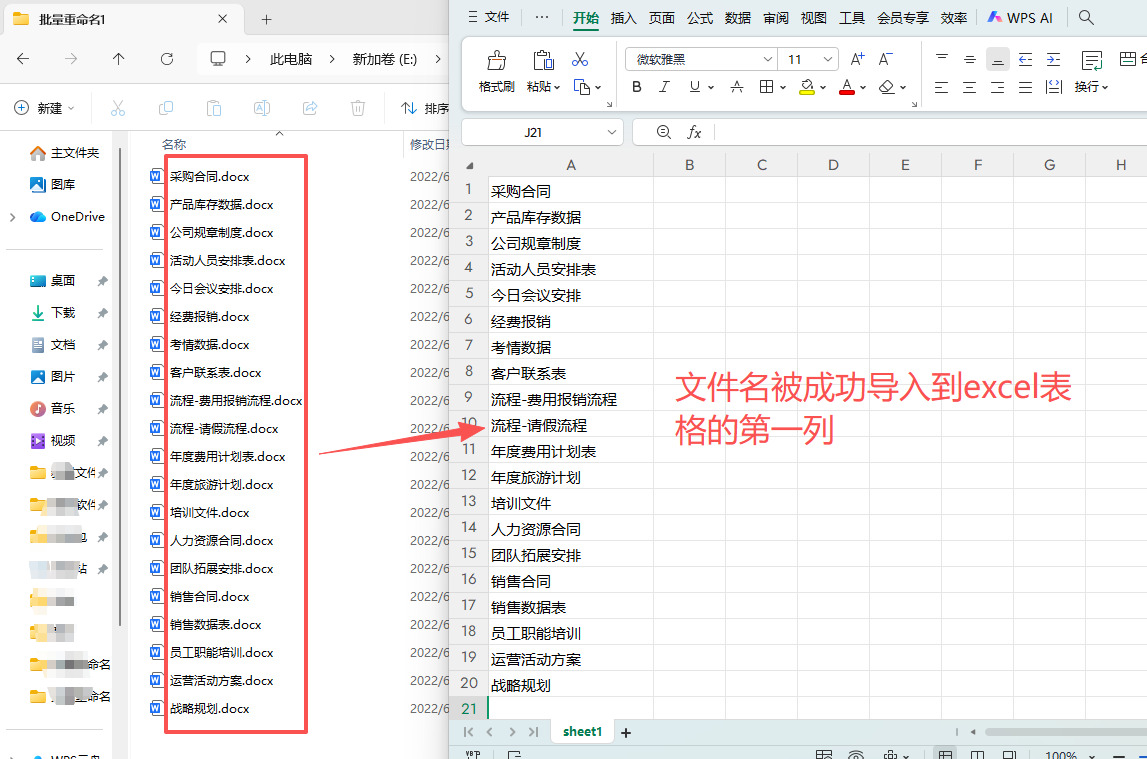Screen dimensions: 1147x759
Task: Align text left in WPS
Action: [941, 88]
